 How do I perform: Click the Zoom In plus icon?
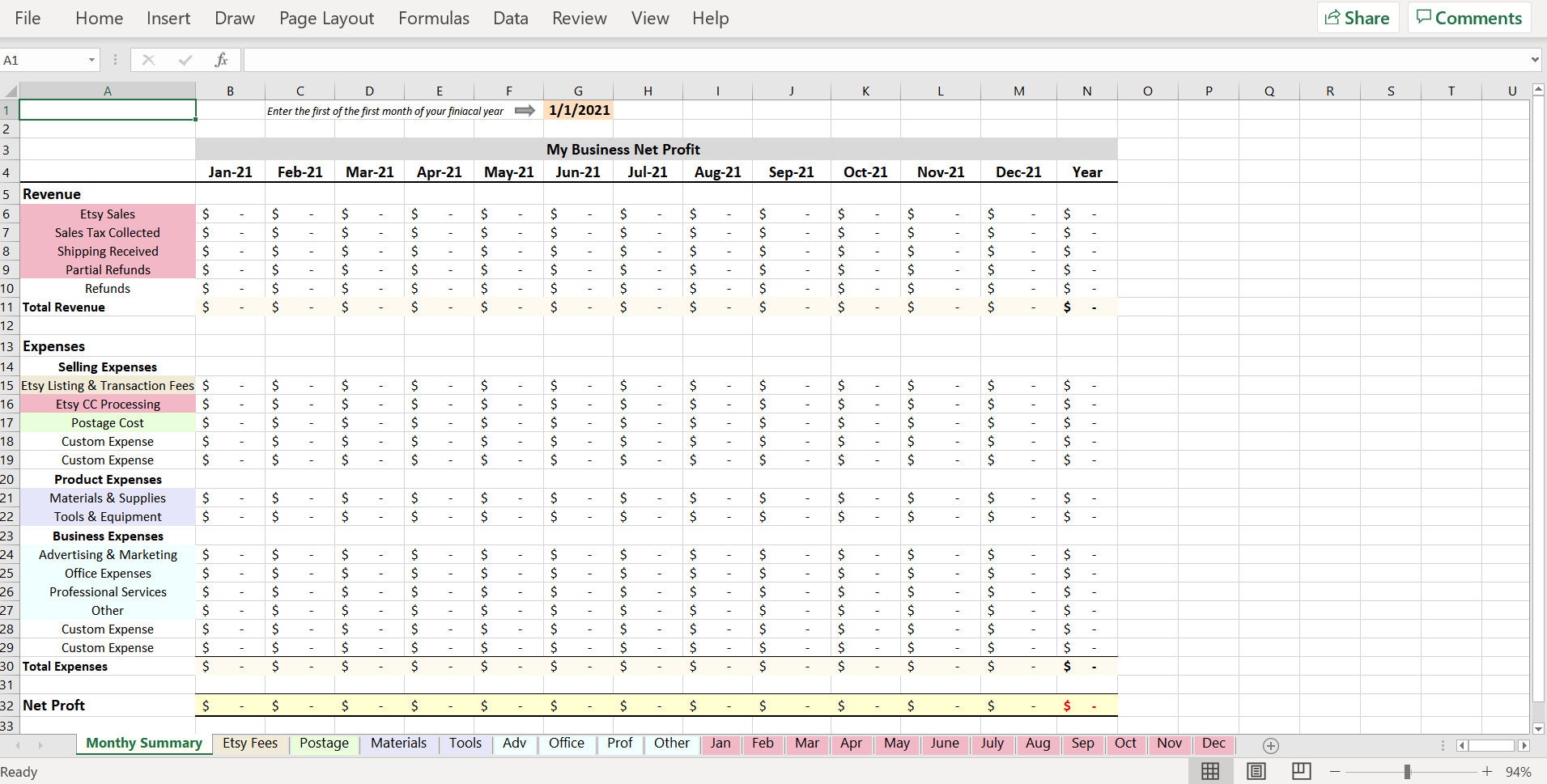click(1488, 771)
